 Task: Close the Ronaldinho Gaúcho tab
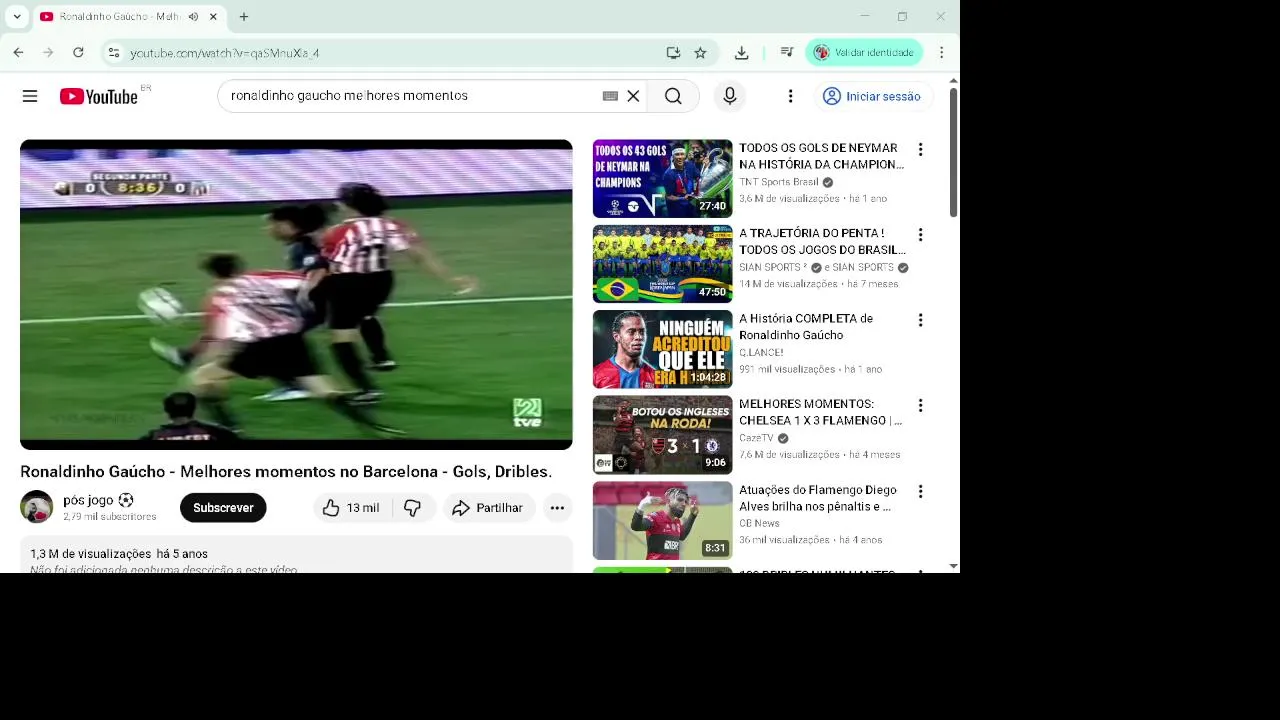click(x=213, y=17)
